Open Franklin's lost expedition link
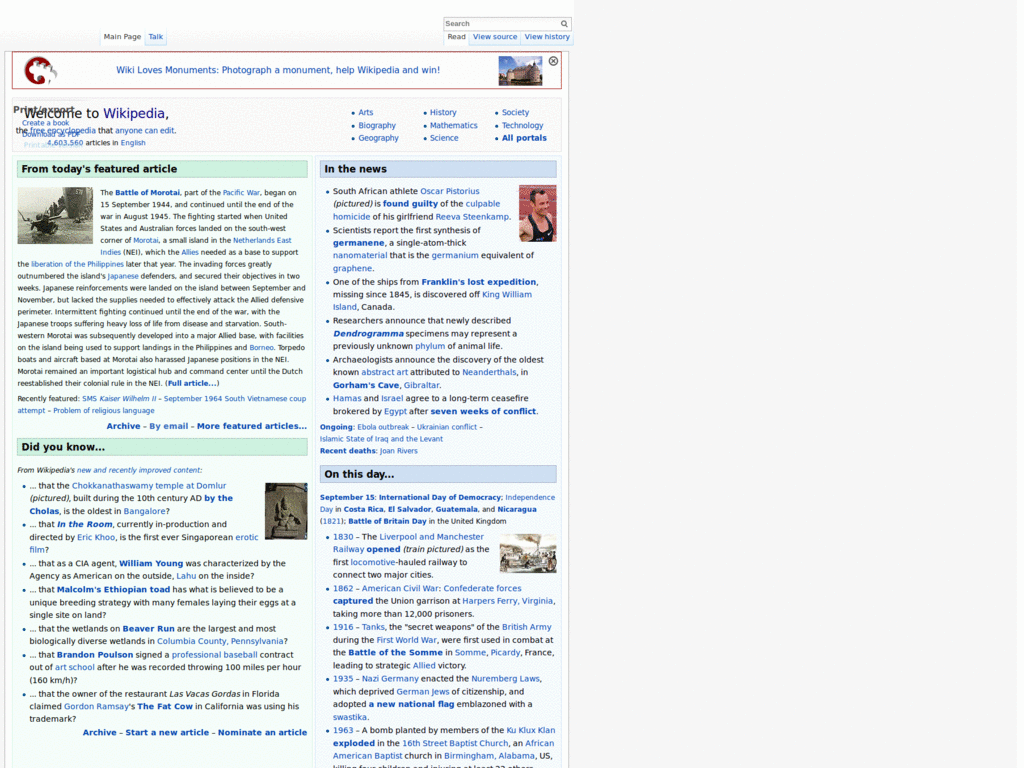The image size is (1024, 768). [479, 282]
